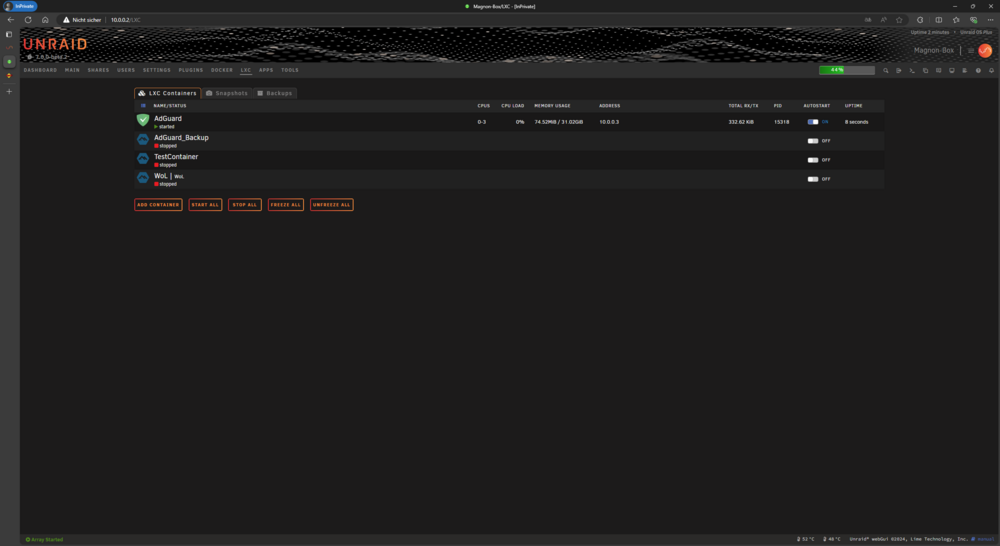The height and width of the screenshot is (546, 1000).
Task: Click the Unfreeze All button
Action: coord(332,205)
